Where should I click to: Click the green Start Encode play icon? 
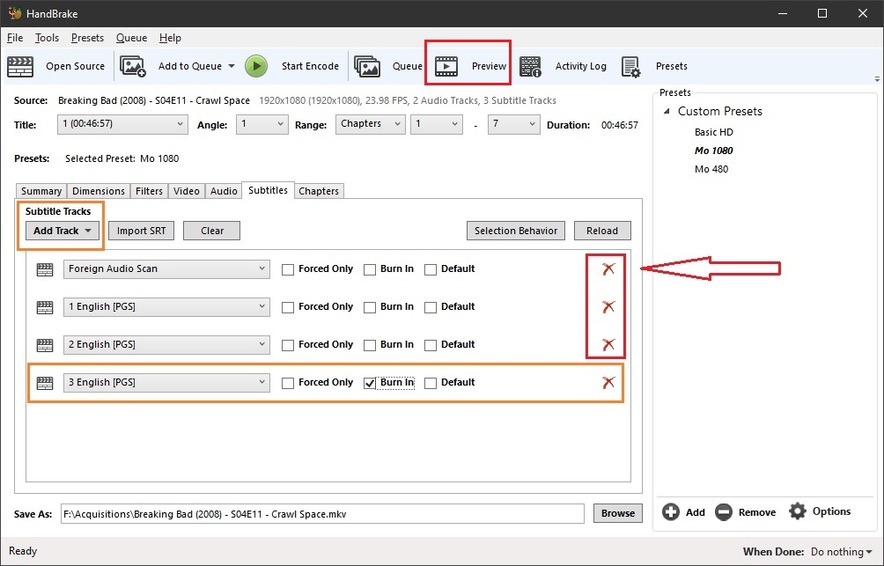256,66
